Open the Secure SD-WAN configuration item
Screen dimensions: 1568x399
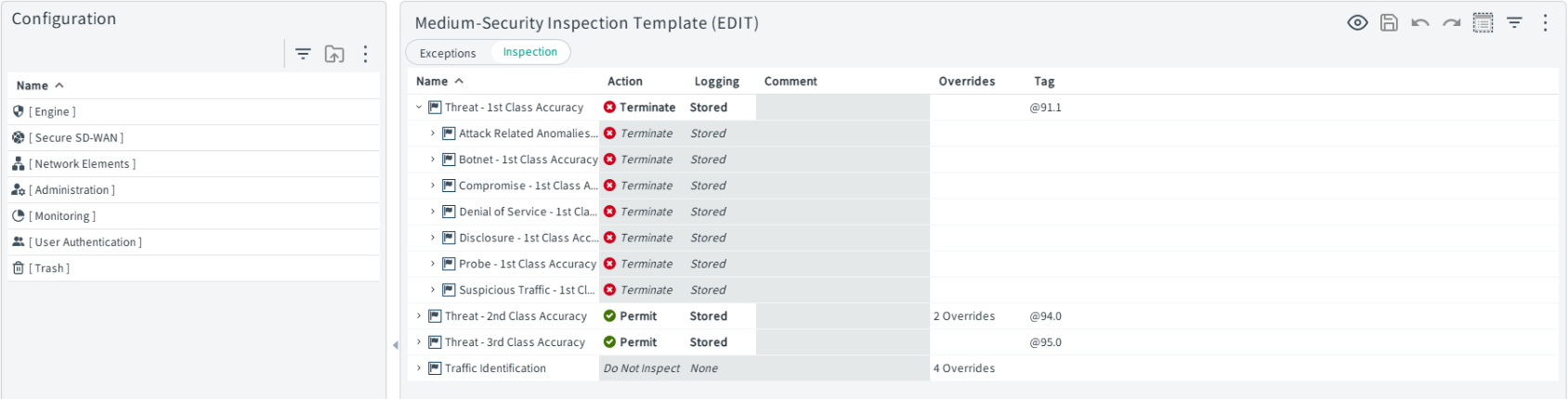79,137
